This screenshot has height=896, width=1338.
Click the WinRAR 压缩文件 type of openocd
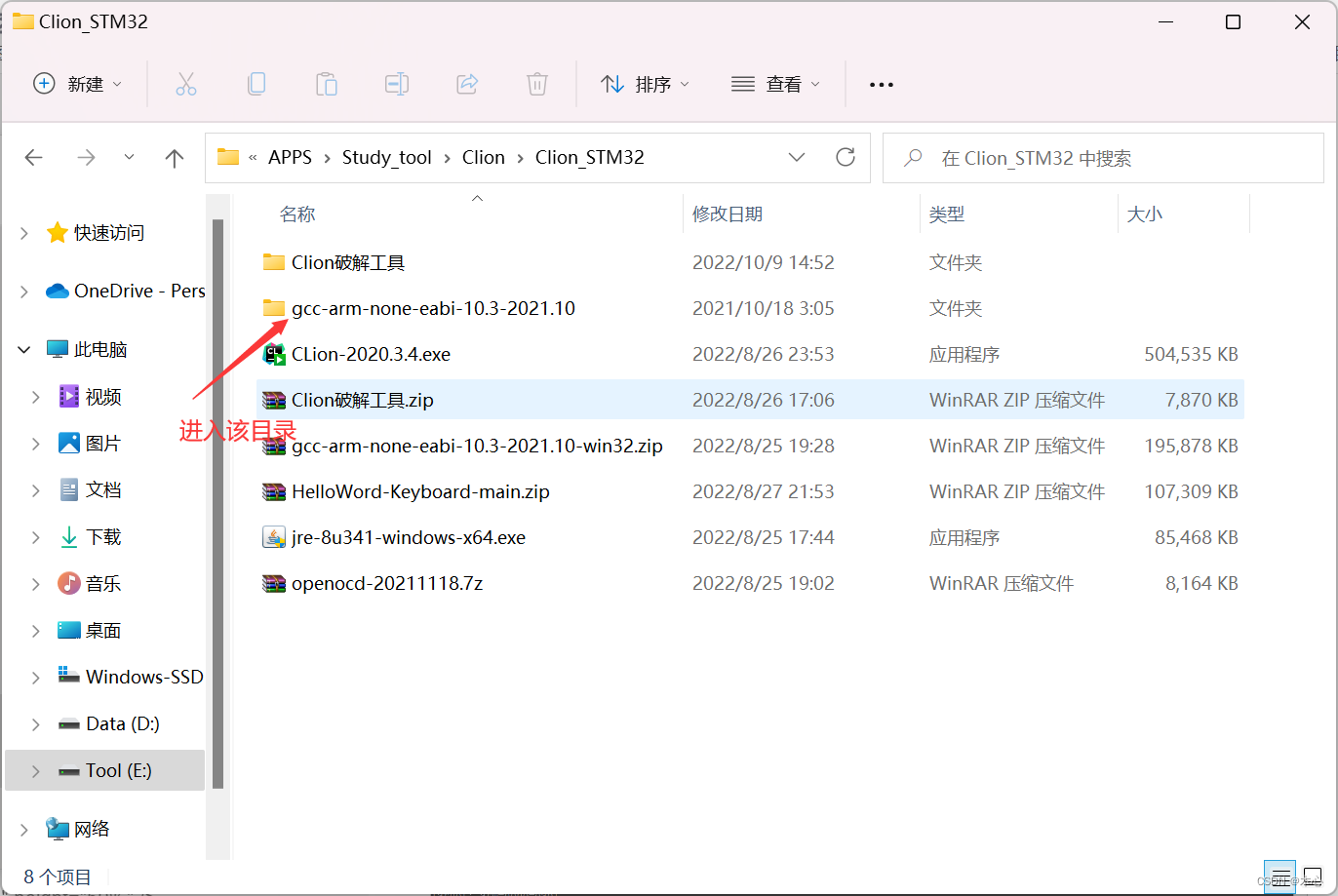click(1002, 583)
